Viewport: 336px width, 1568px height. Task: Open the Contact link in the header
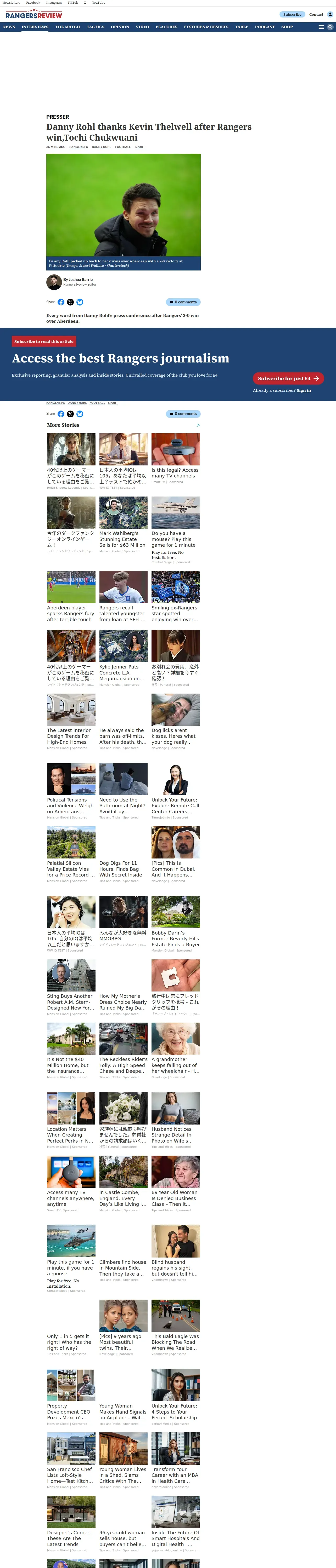point(316,15)
